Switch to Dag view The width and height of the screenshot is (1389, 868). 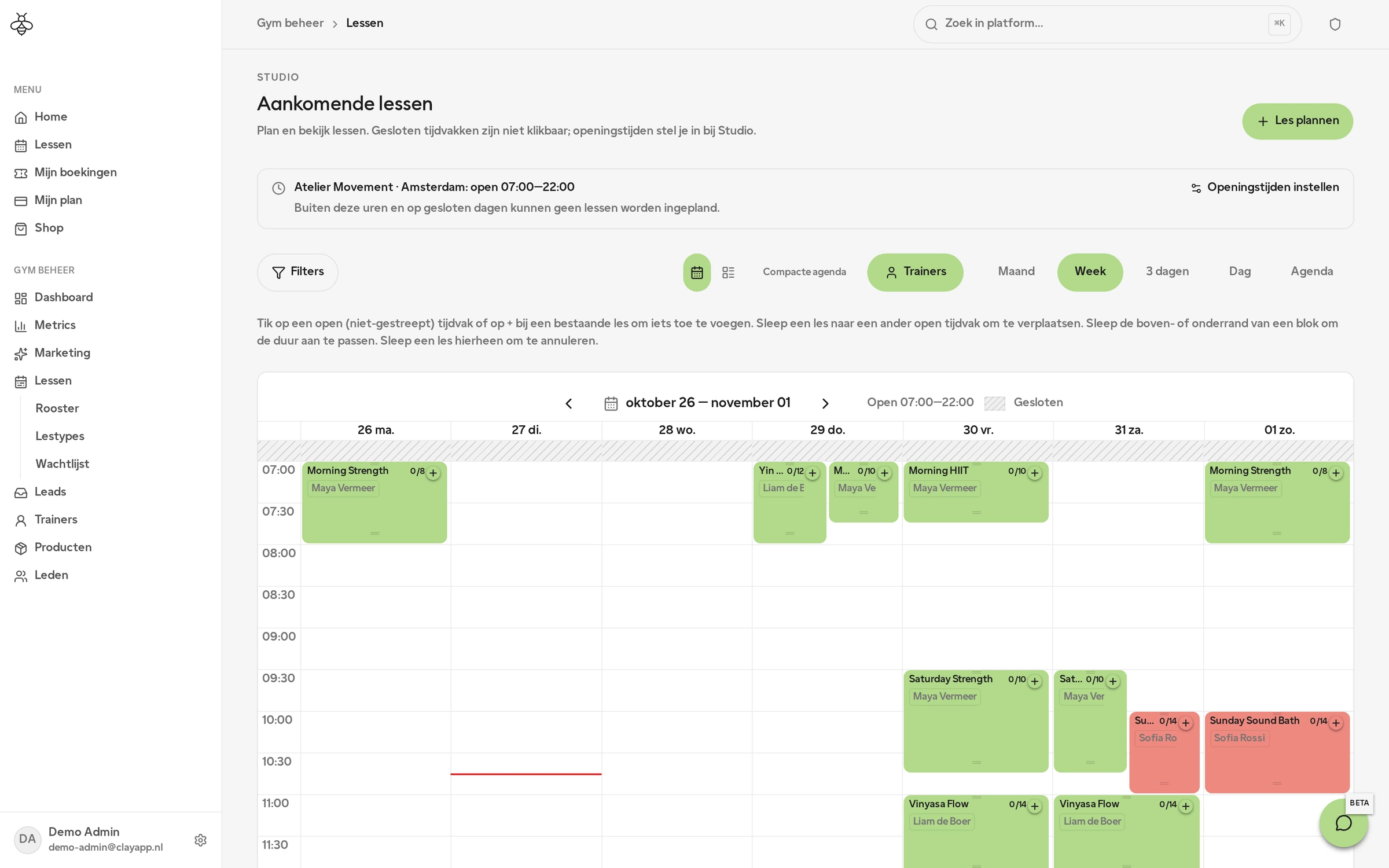1240,272
